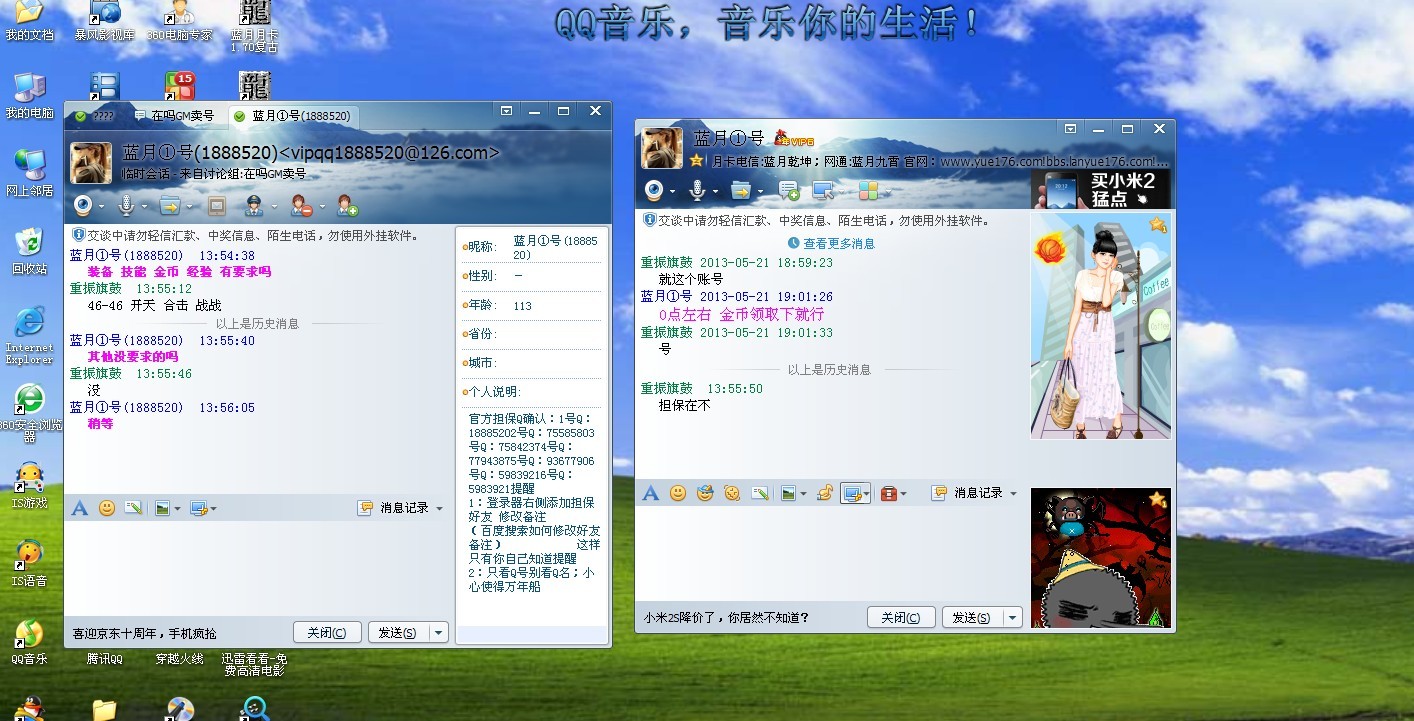Screen dimensions: 1414x721
Task: Click the 买小米2 phone advertisement banner
Action: (1100, 188)
